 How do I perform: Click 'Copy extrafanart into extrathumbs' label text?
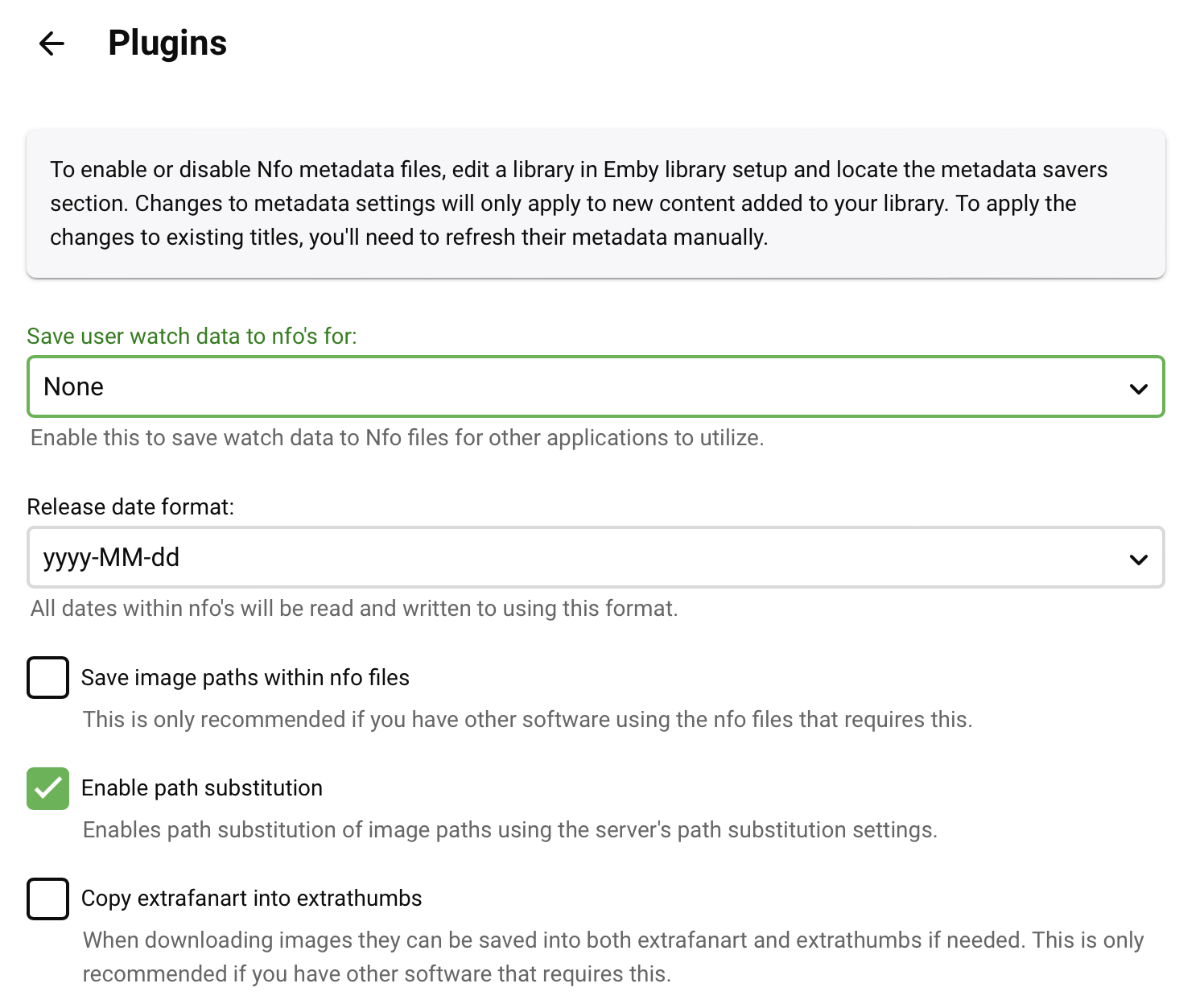[252, 899]
